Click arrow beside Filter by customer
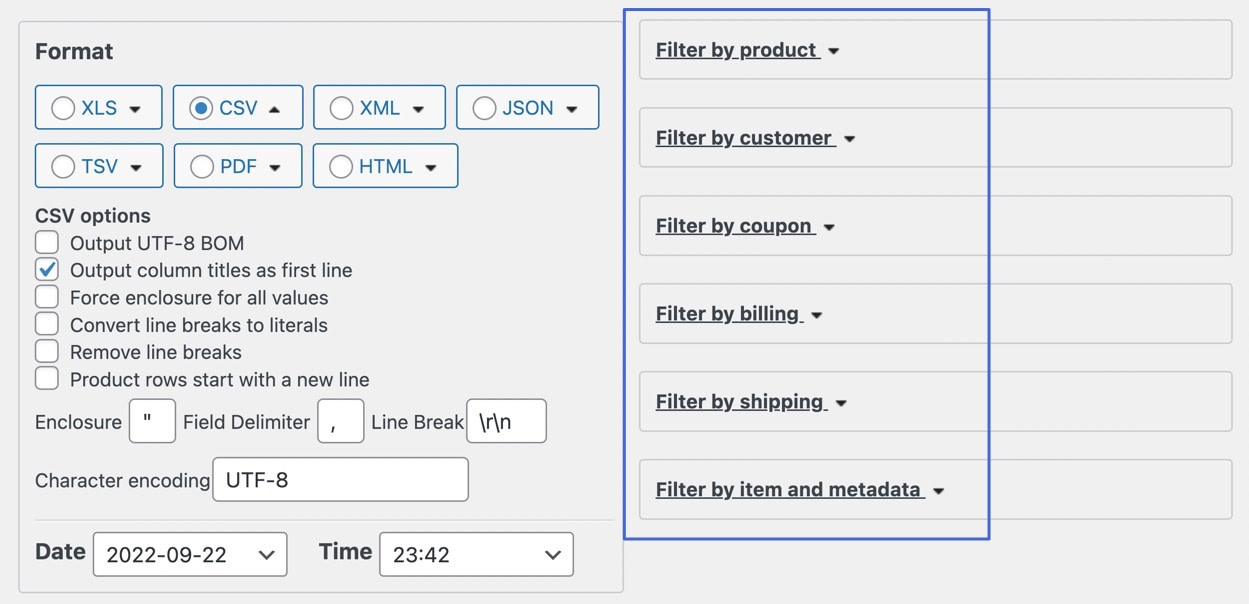 click(849, 139)
